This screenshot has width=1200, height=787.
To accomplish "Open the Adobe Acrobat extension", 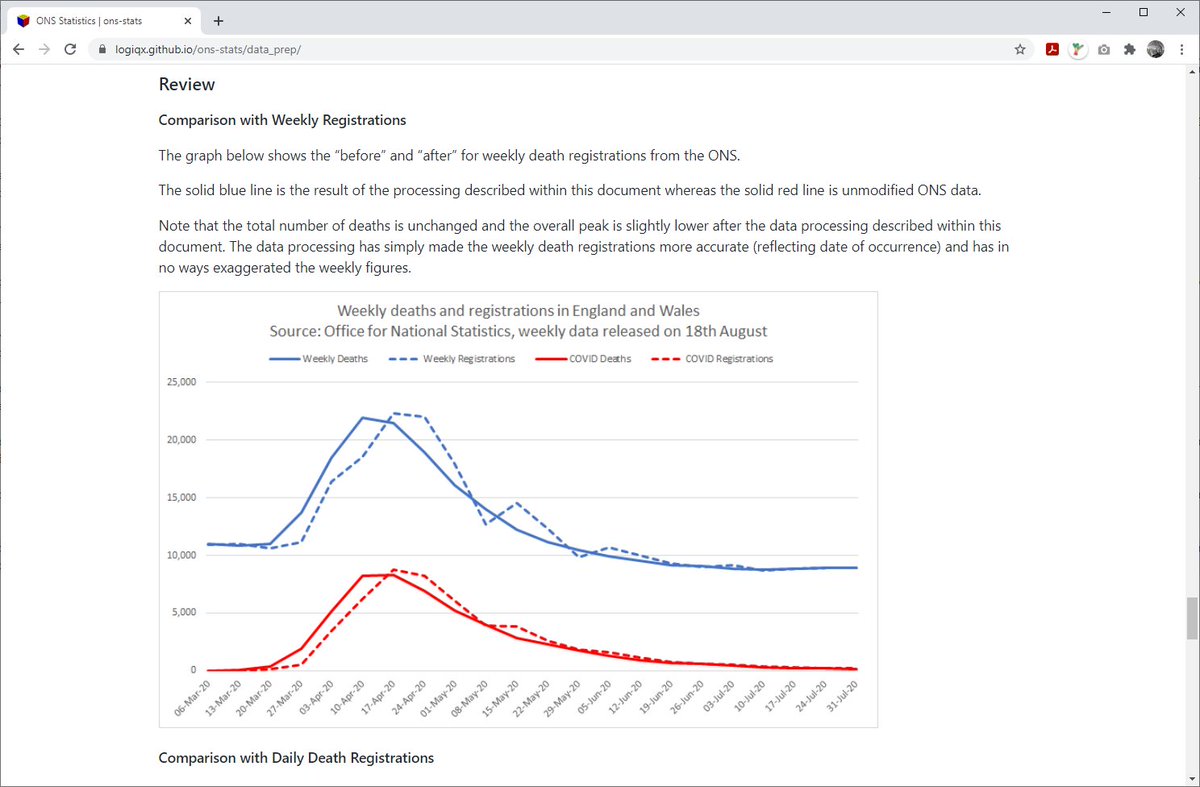I will coord(1052,48).
